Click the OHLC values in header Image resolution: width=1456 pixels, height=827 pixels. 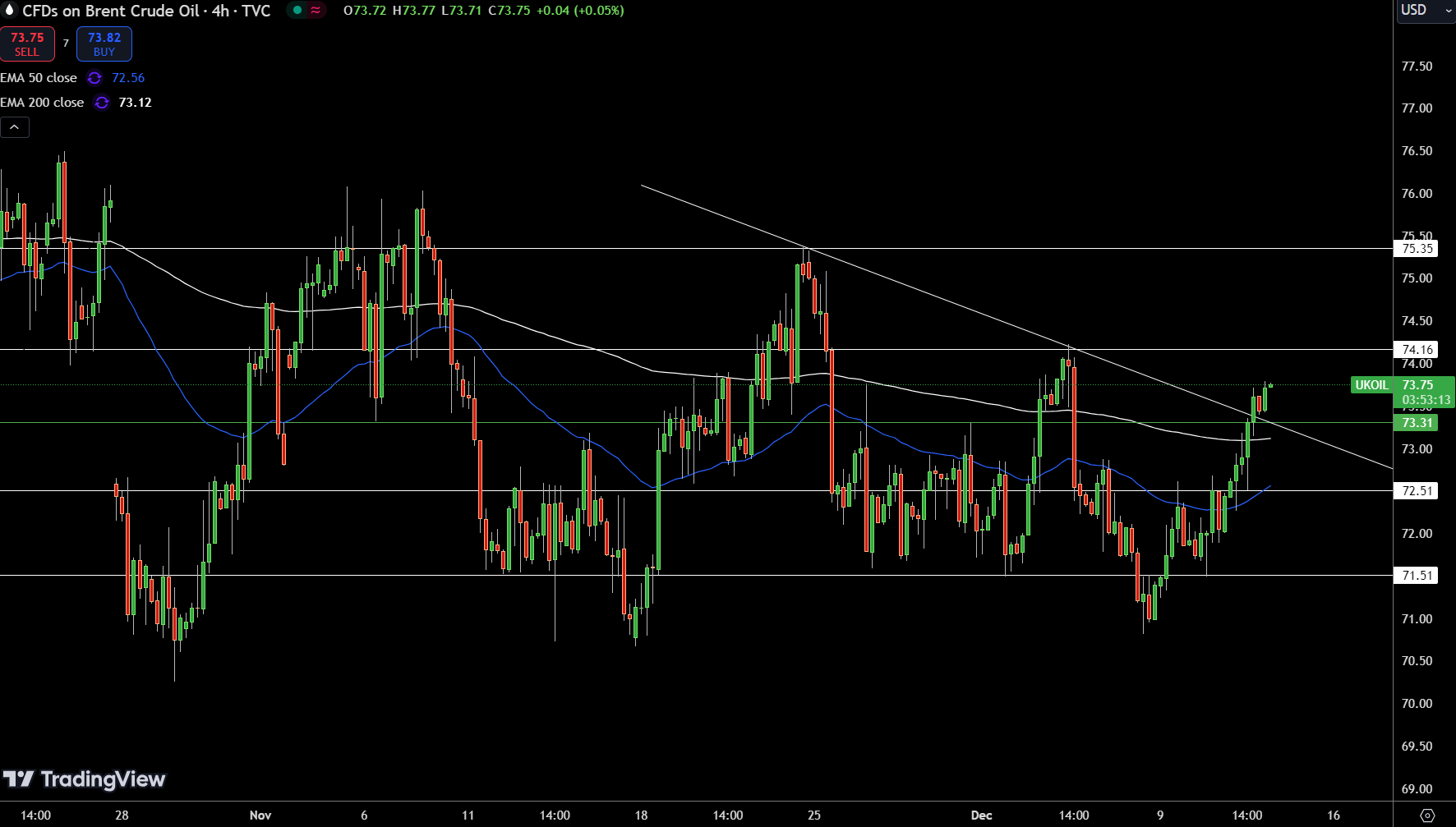[483, 11]
